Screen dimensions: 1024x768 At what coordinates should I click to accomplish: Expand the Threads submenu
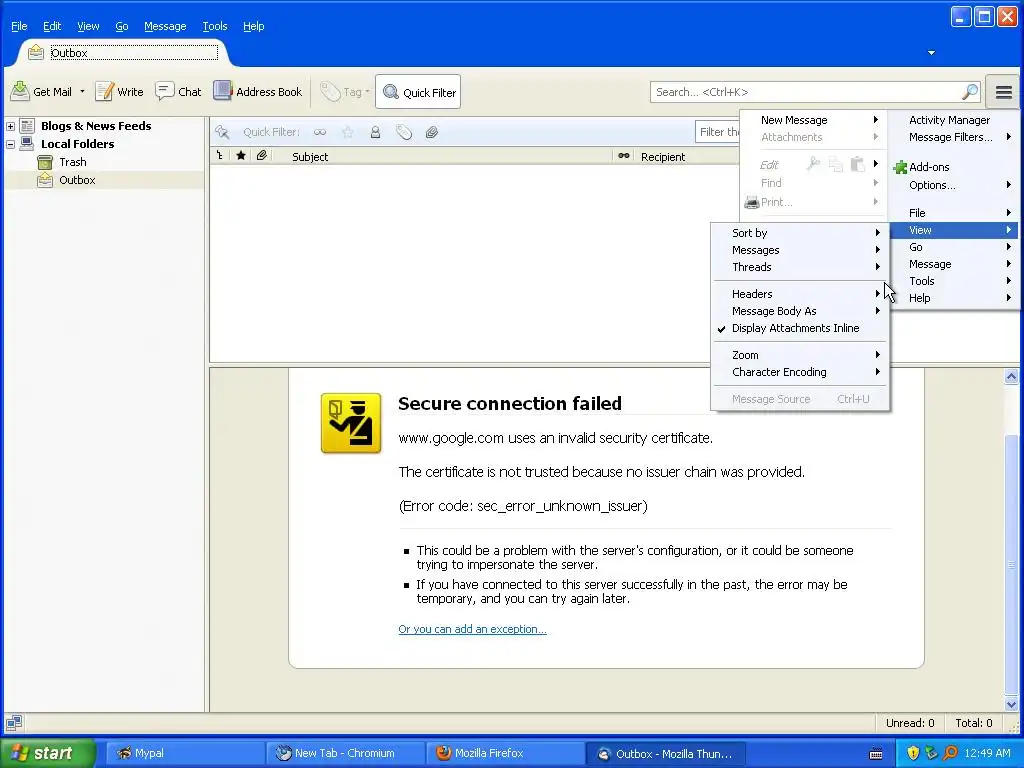coord(800,267)
